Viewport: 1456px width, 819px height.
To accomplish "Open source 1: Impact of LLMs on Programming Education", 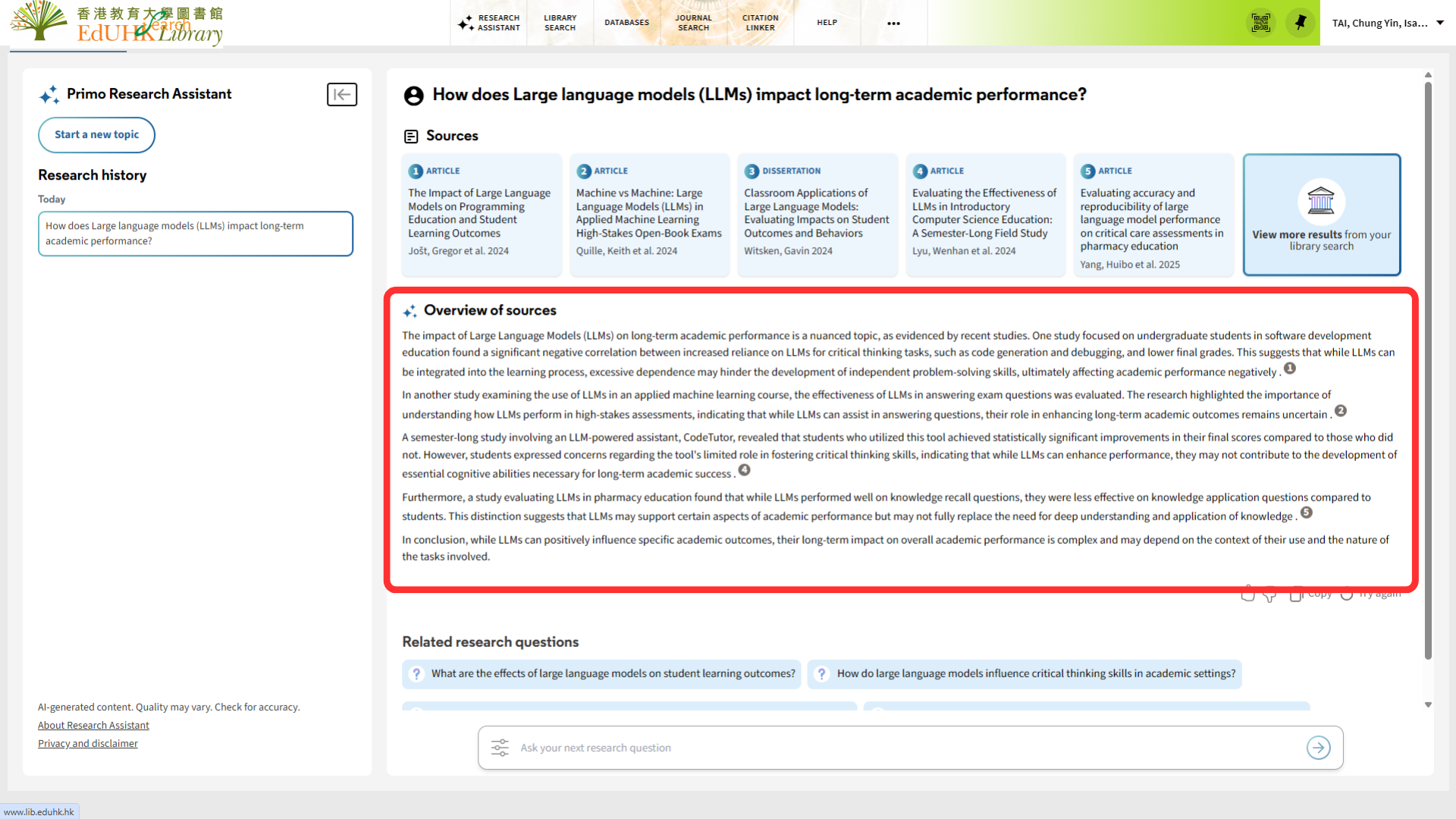I will 482,215.
